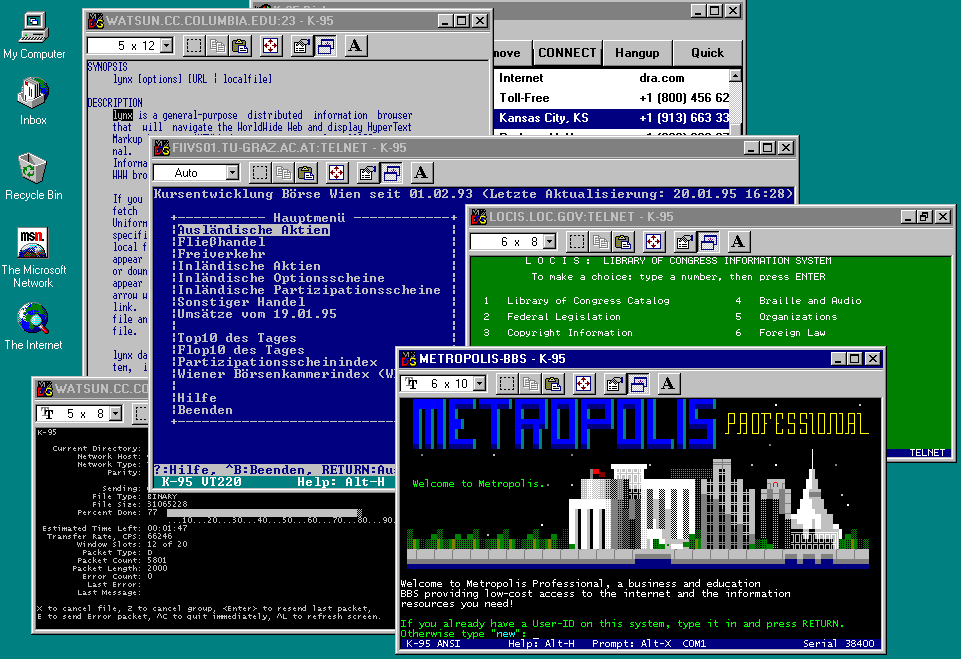Open the Auto font size dropdown

(231, 174)
